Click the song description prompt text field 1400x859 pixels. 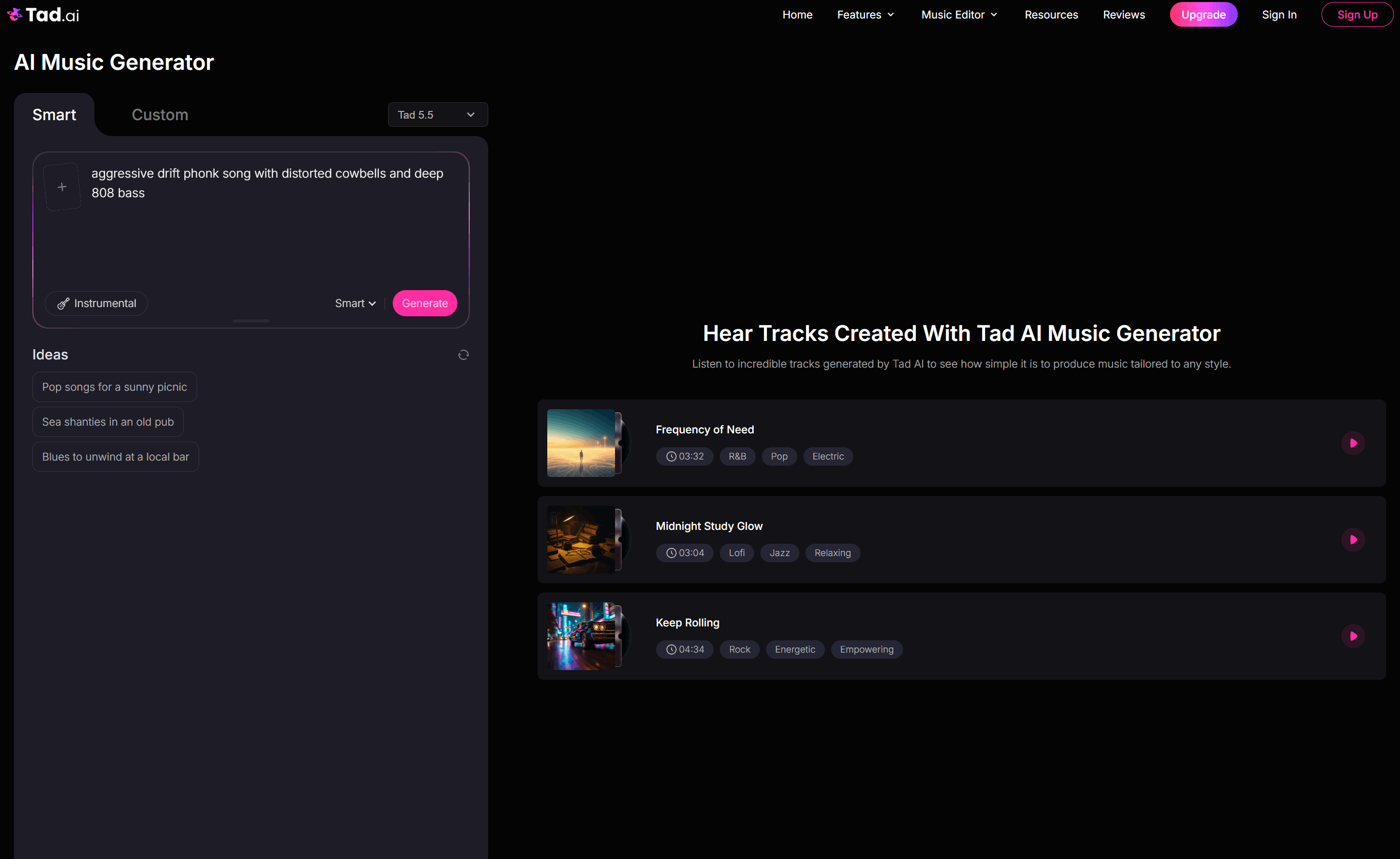273,222
